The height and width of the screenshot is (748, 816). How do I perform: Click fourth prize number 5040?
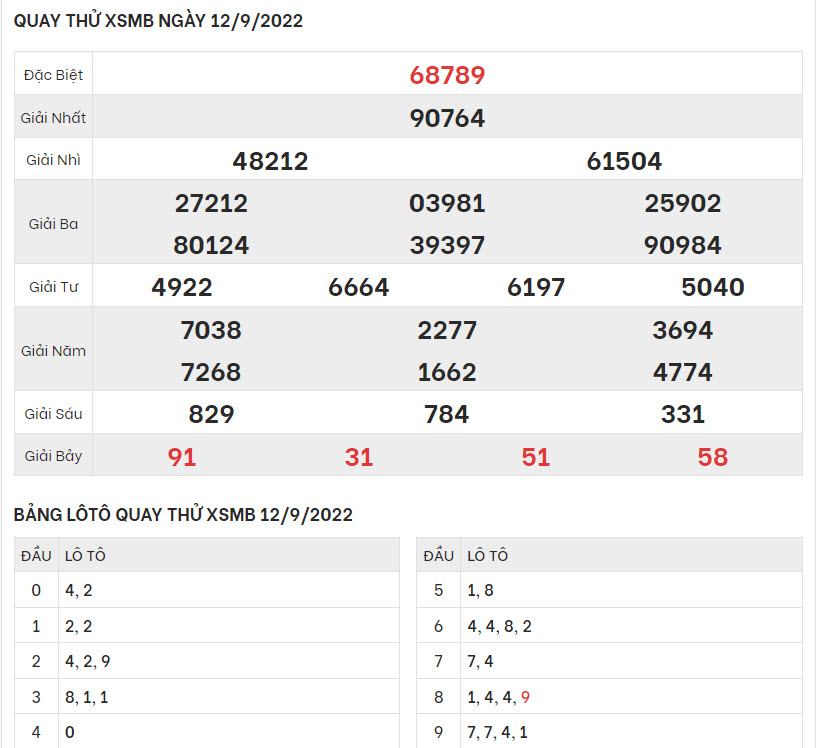coord(712,288)
